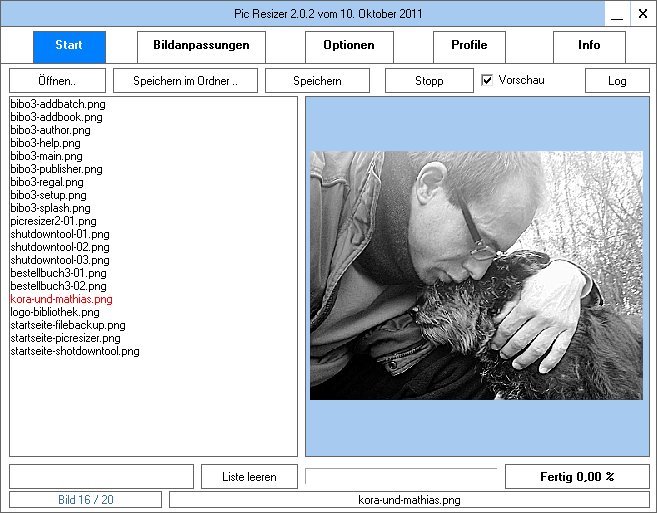Switch to the Start tab

pos(70,47)
